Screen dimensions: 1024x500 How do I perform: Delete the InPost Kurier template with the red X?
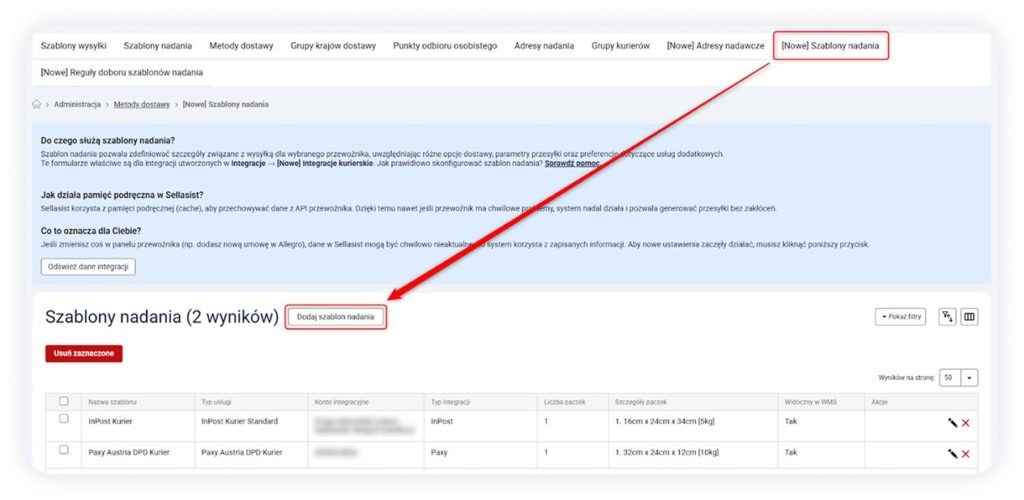point(966,423)
